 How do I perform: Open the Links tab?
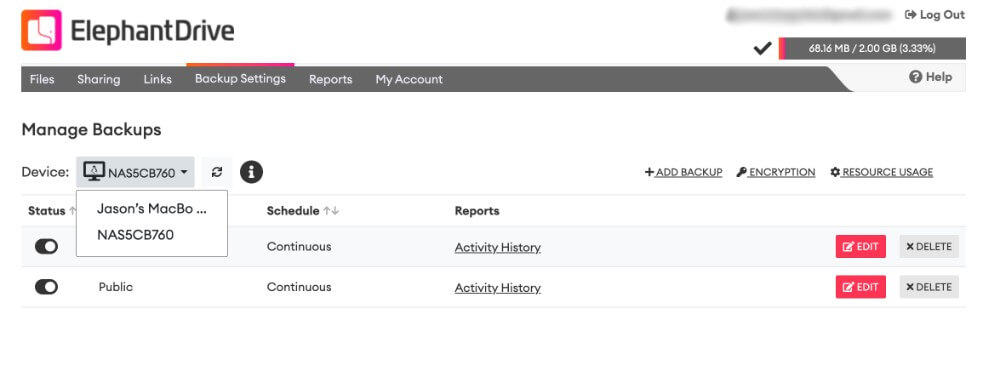(x=158, y=79)
